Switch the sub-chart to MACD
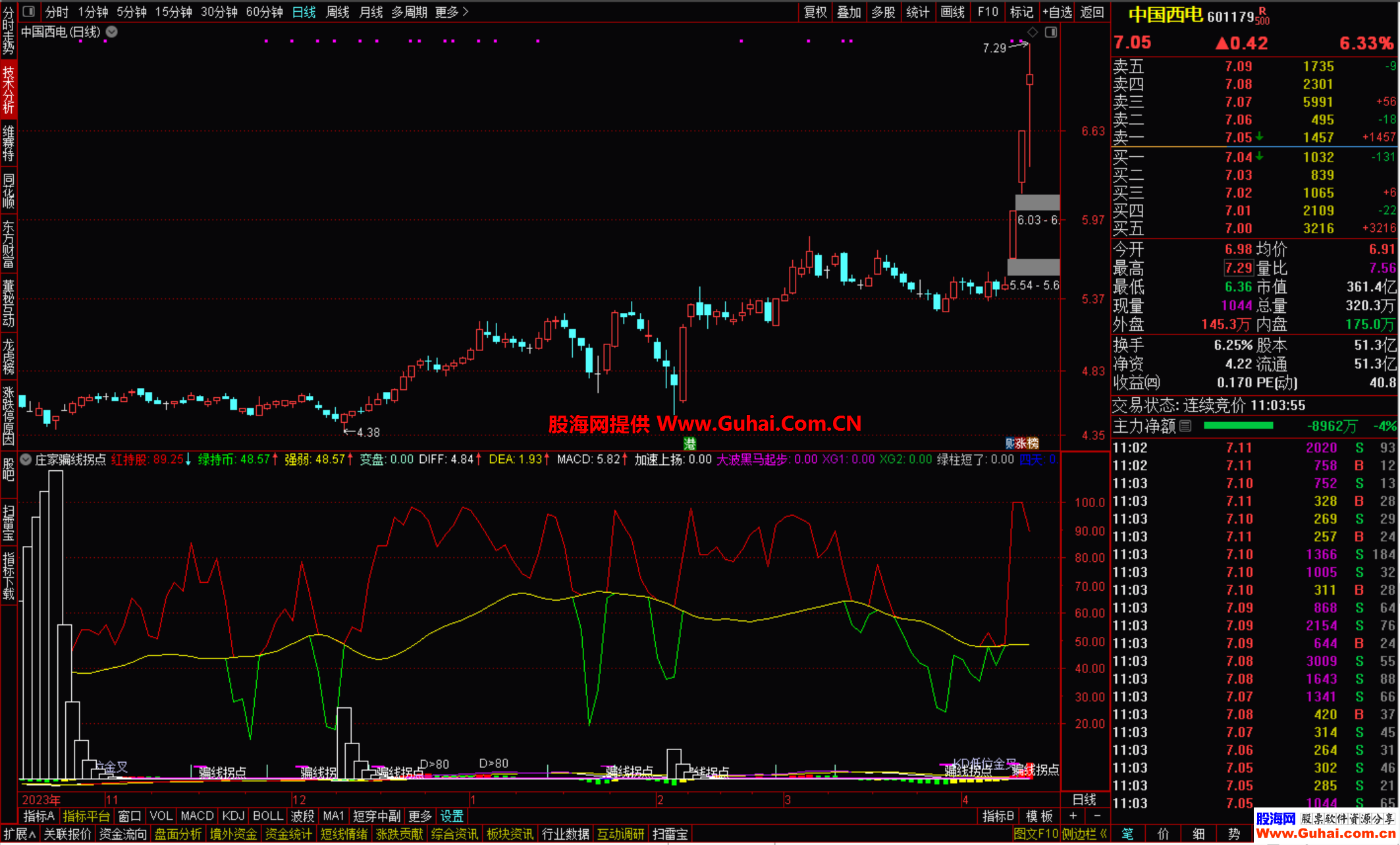The image size is (1400, 845). [x=197, y=816]
